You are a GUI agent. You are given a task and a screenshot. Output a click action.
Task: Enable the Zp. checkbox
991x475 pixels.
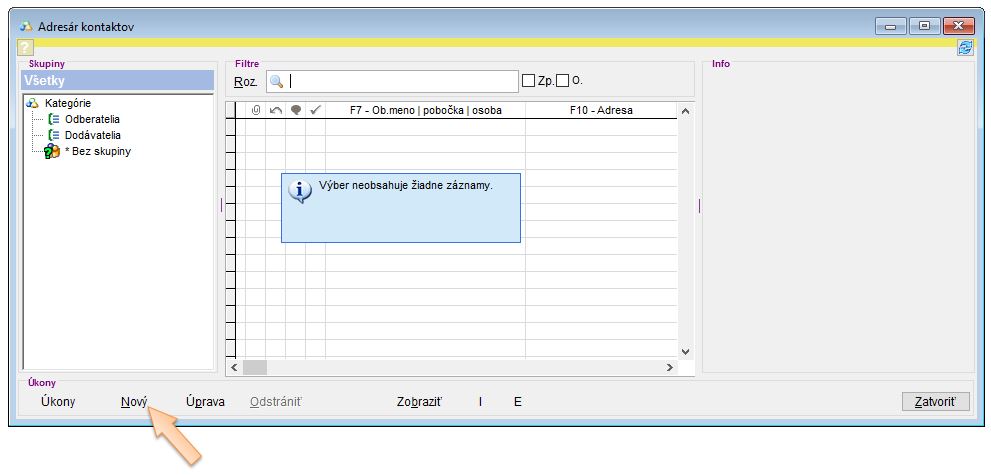click(529, 81)
